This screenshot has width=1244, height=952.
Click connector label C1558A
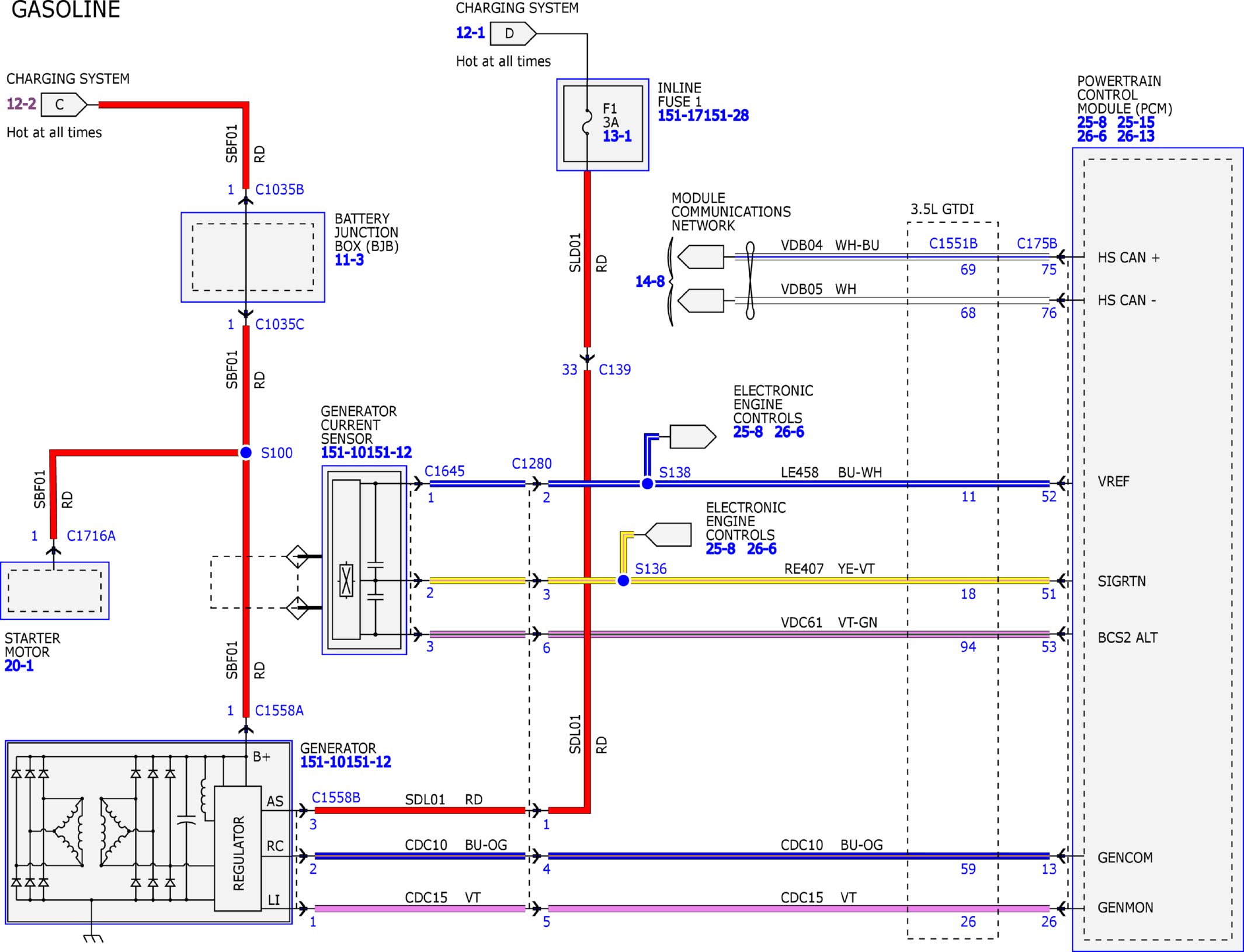coord(279,710)
